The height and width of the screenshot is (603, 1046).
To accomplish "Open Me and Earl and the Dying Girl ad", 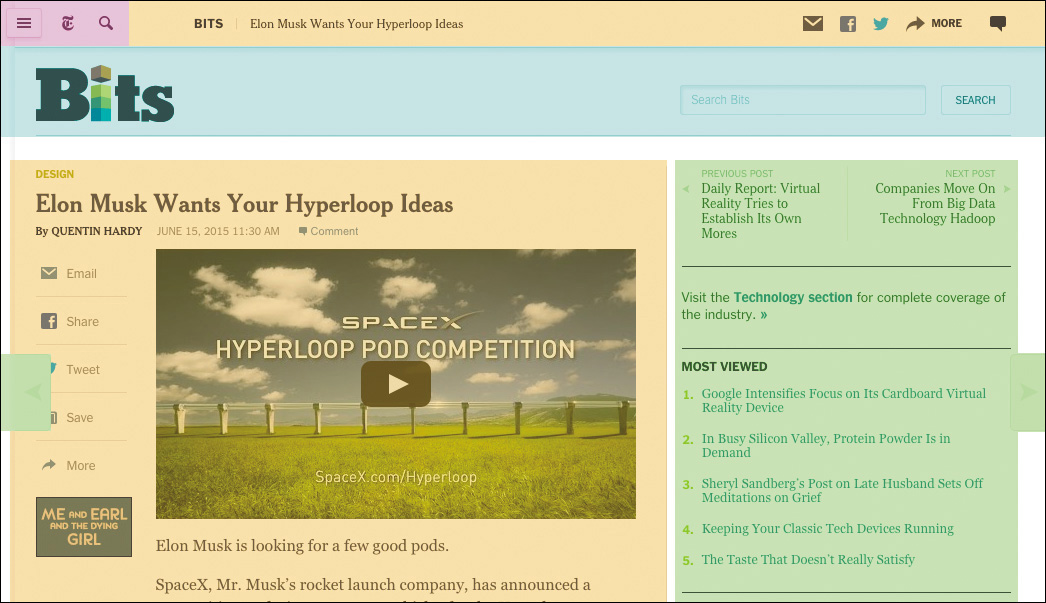I will pos(84,527).
